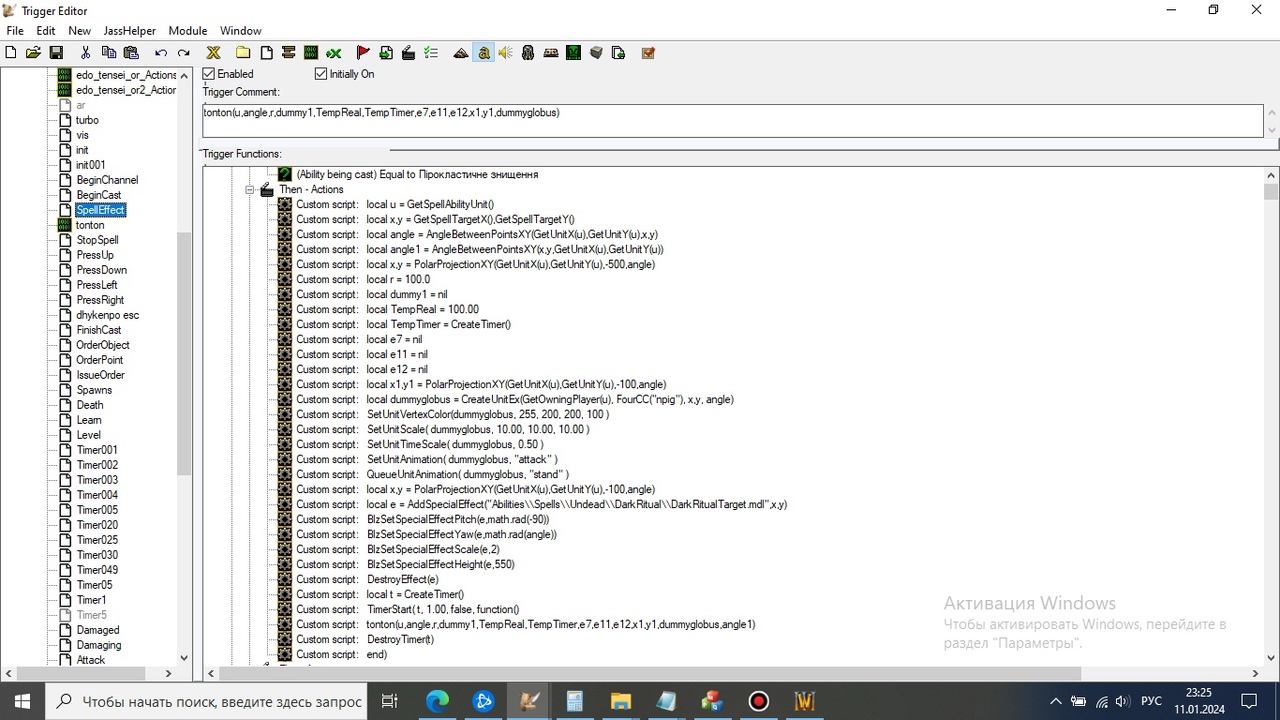Screen dimensions: 1280x720
Task: Open File Explorer from the taskbar
Action: 620,701
